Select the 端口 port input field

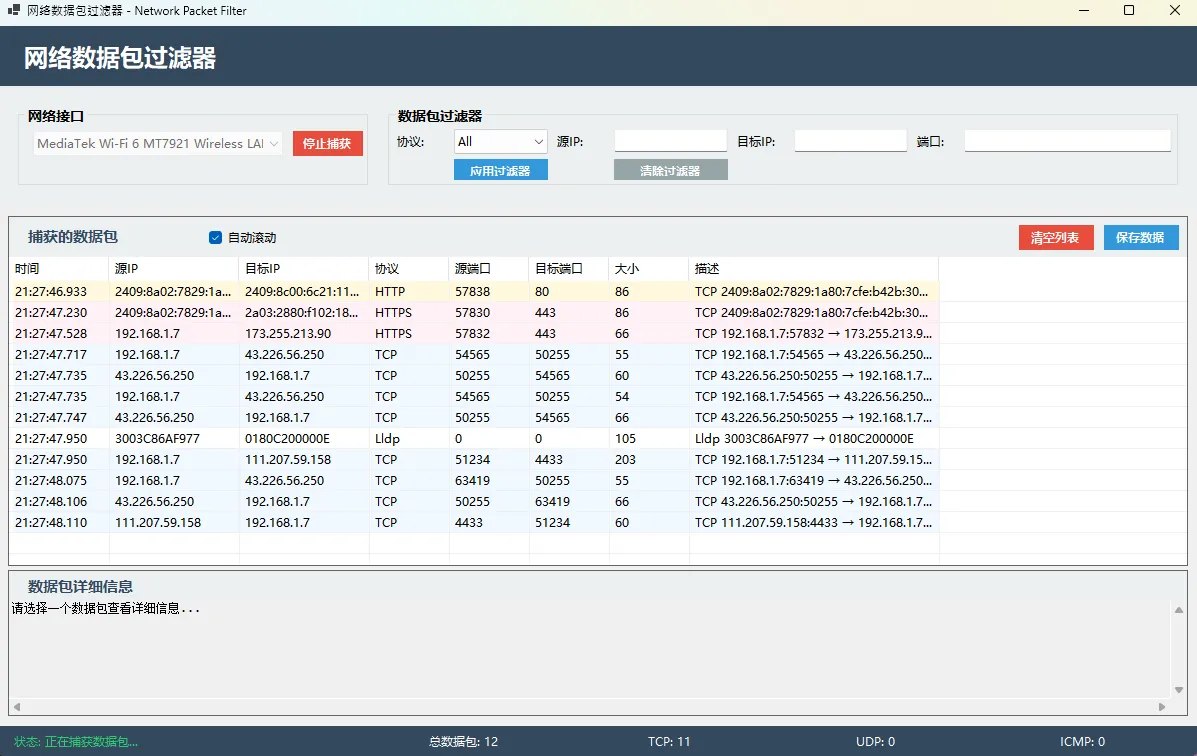(1067, 141)
